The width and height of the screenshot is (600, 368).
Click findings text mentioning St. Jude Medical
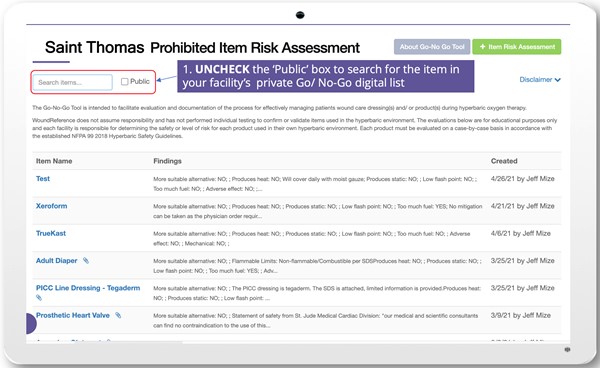point(316,321)
